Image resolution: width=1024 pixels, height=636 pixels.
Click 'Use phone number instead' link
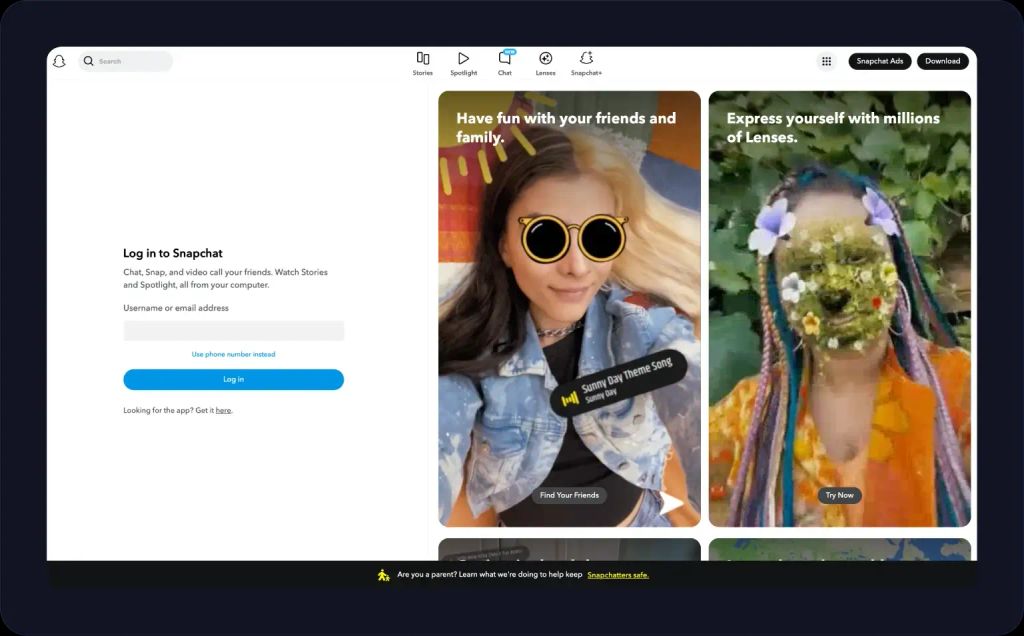pyautogui.click(x=233, y=354)
